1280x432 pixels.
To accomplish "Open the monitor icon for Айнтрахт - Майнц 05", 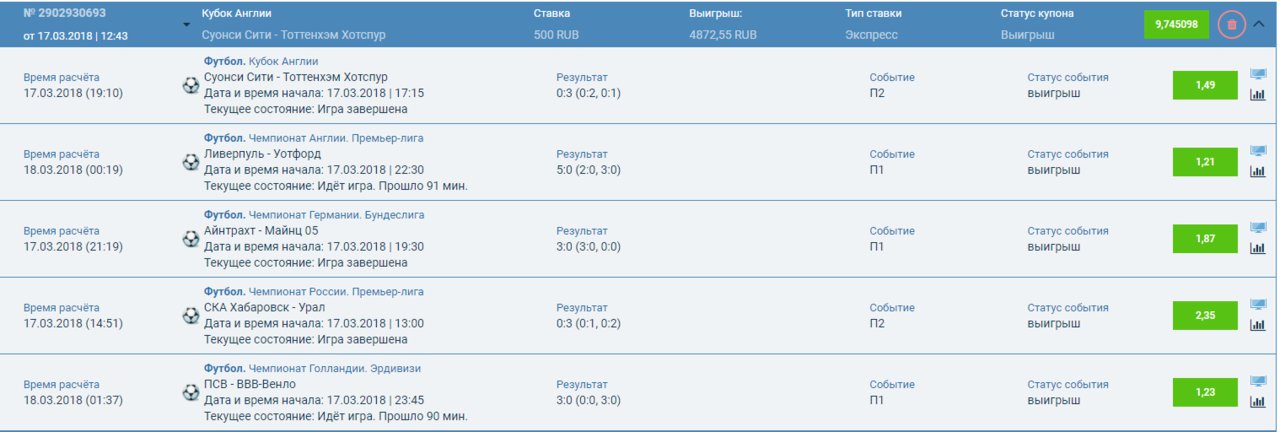I will point(1258,228).
